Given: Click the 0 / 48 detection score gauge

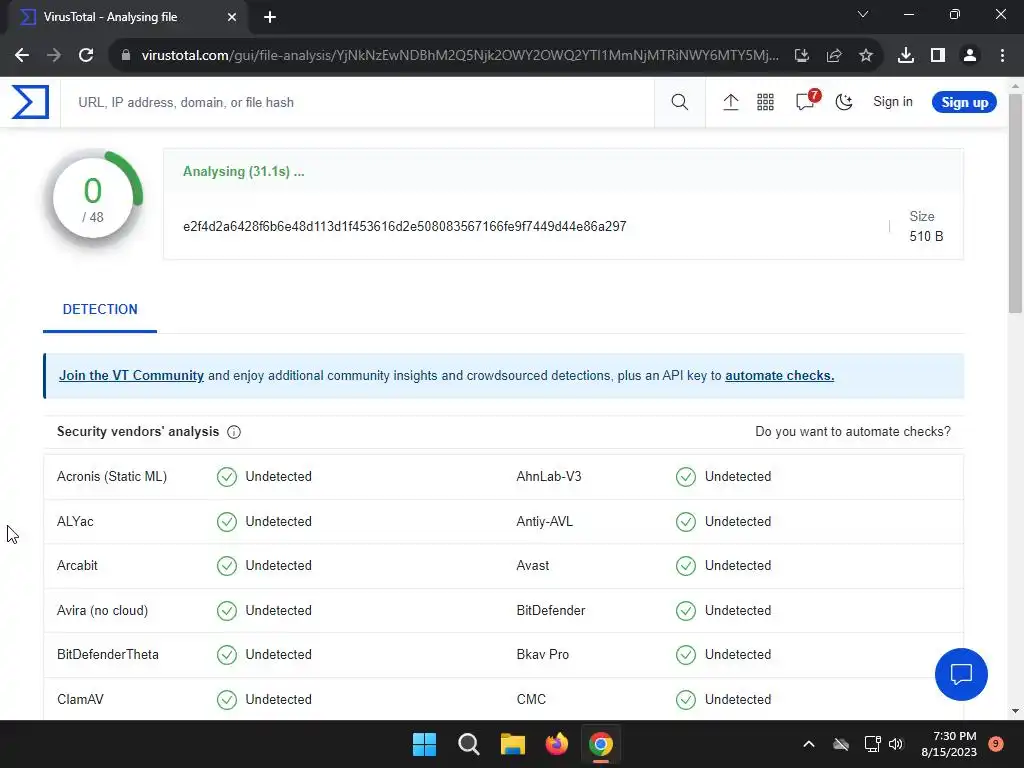Looking at the screenshot, I should (x=93, y=199).
